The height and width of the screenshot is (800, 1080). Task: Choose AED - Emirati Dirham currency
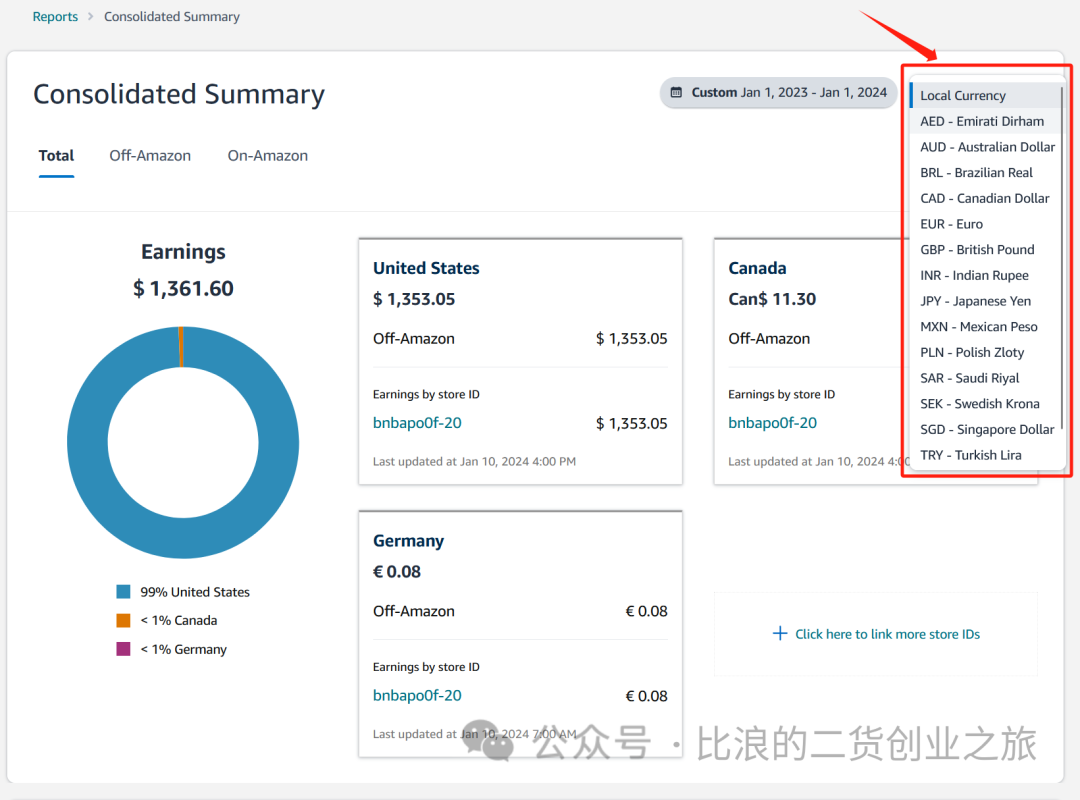click(986, 121)
